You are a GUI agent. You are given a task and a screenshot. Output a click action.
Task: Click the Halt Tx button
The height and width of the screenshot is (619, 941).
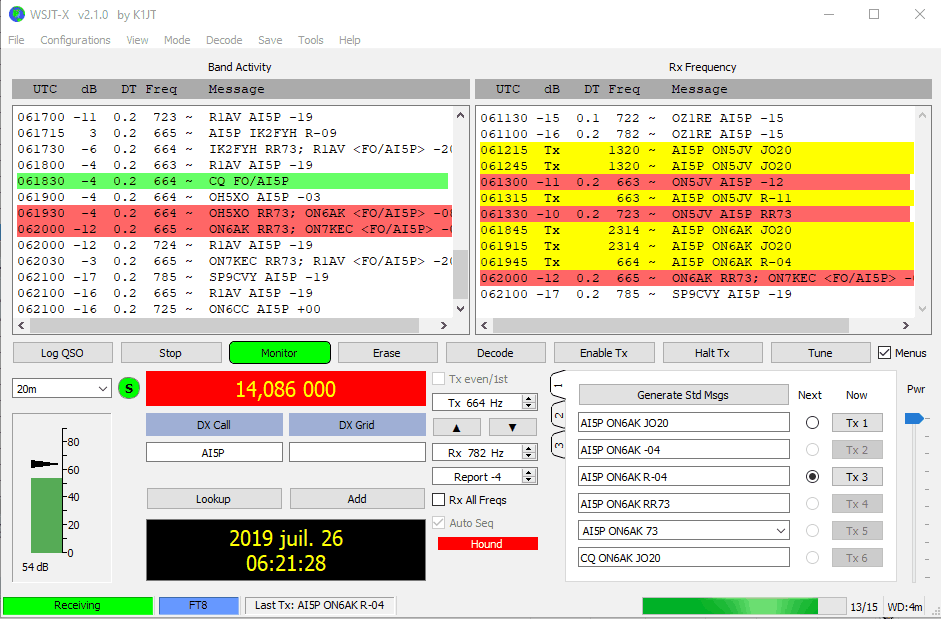pos(712,353)
